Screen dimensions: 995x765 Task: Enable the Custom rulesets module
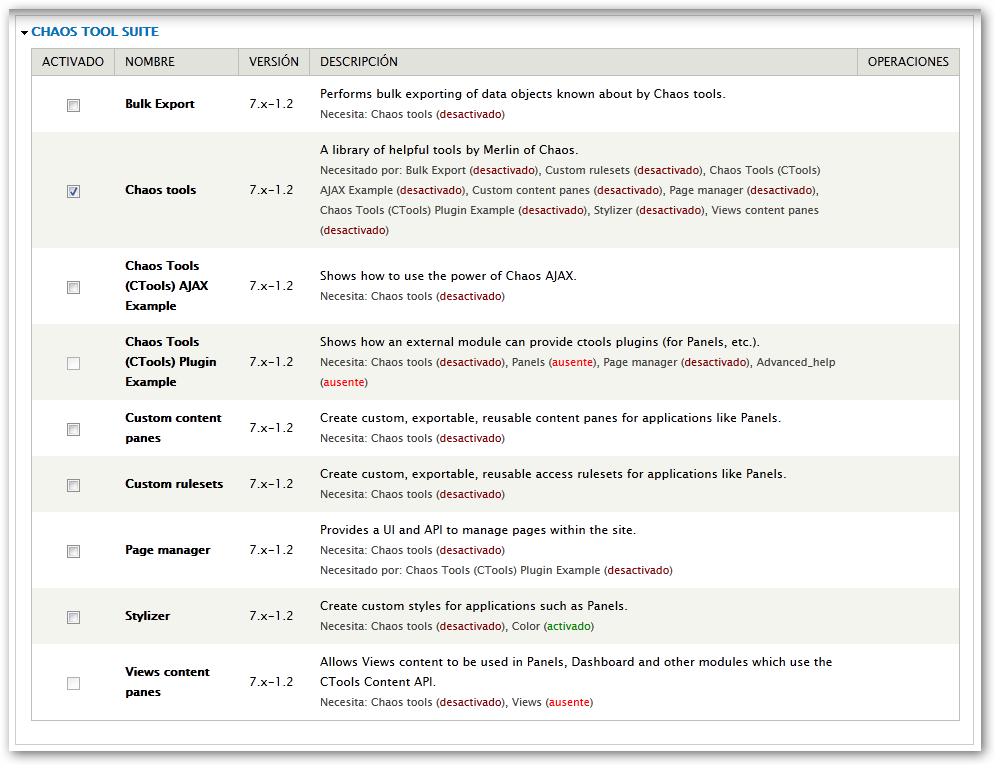coord(73,484)
